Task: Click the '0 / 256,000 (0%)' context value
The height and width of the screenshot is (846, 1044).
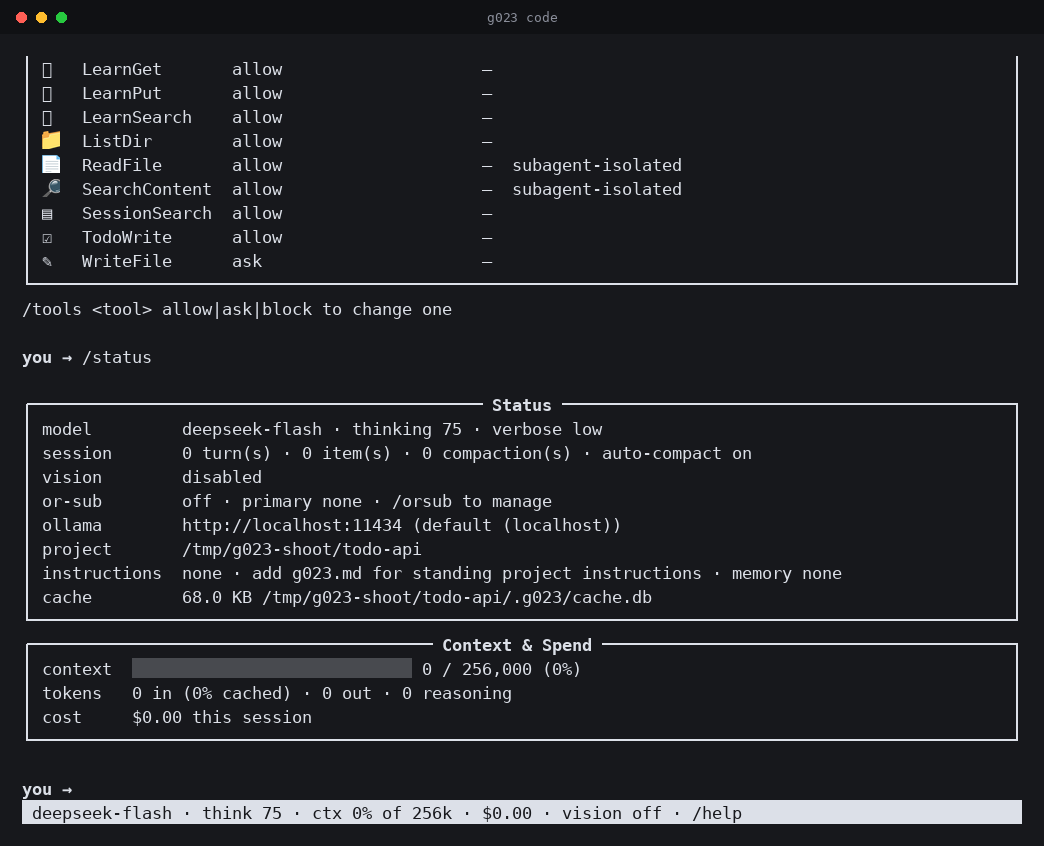Action: point(501,669)
